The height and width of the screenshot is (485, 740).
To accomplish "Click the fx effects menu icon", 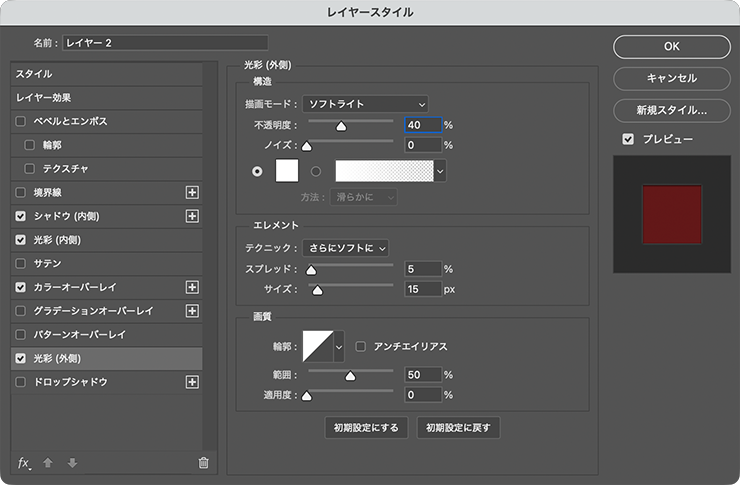I will [24, 462].
